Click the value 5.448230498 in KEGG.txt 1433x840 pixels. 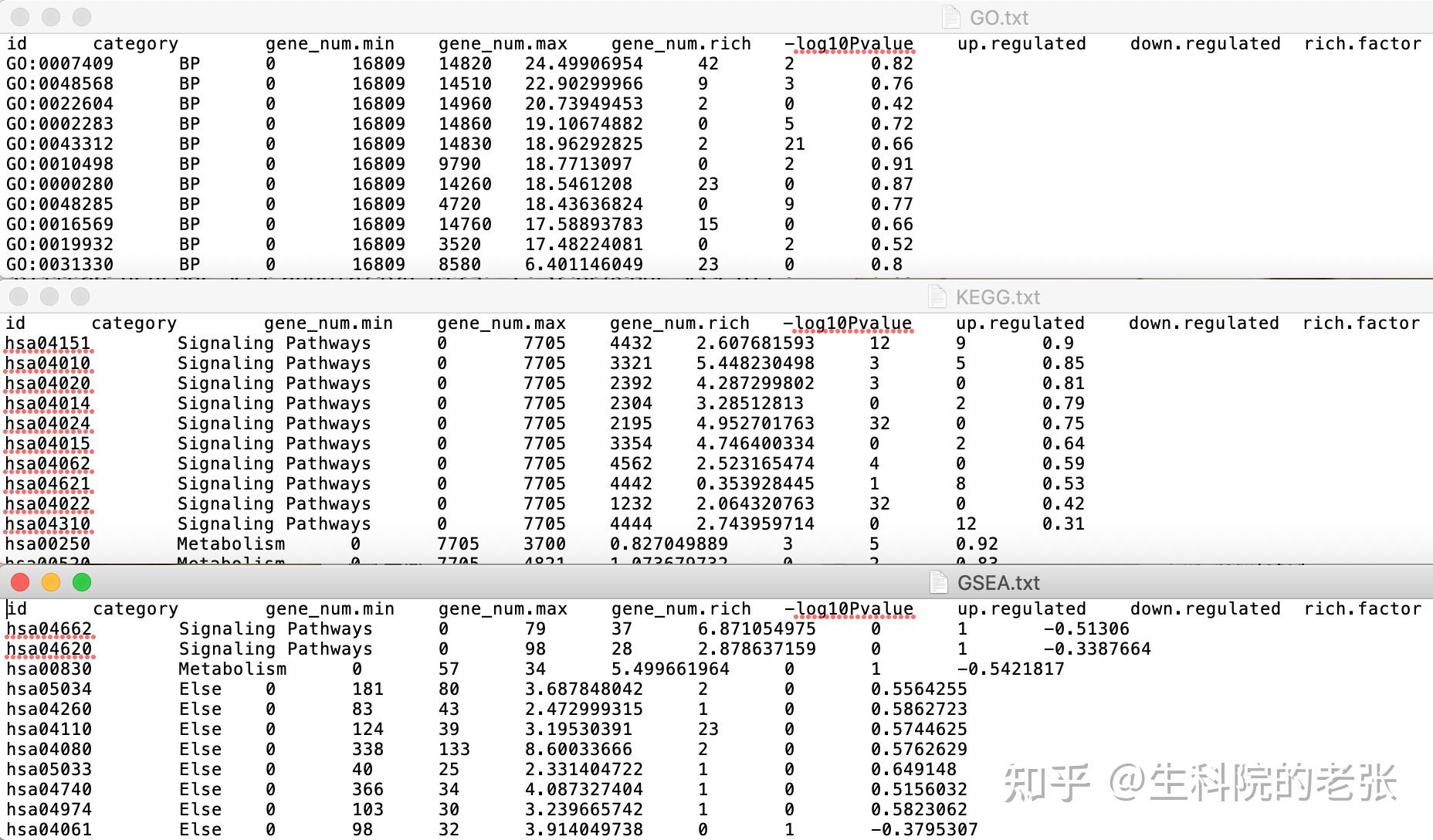click(x=755, y=363)
